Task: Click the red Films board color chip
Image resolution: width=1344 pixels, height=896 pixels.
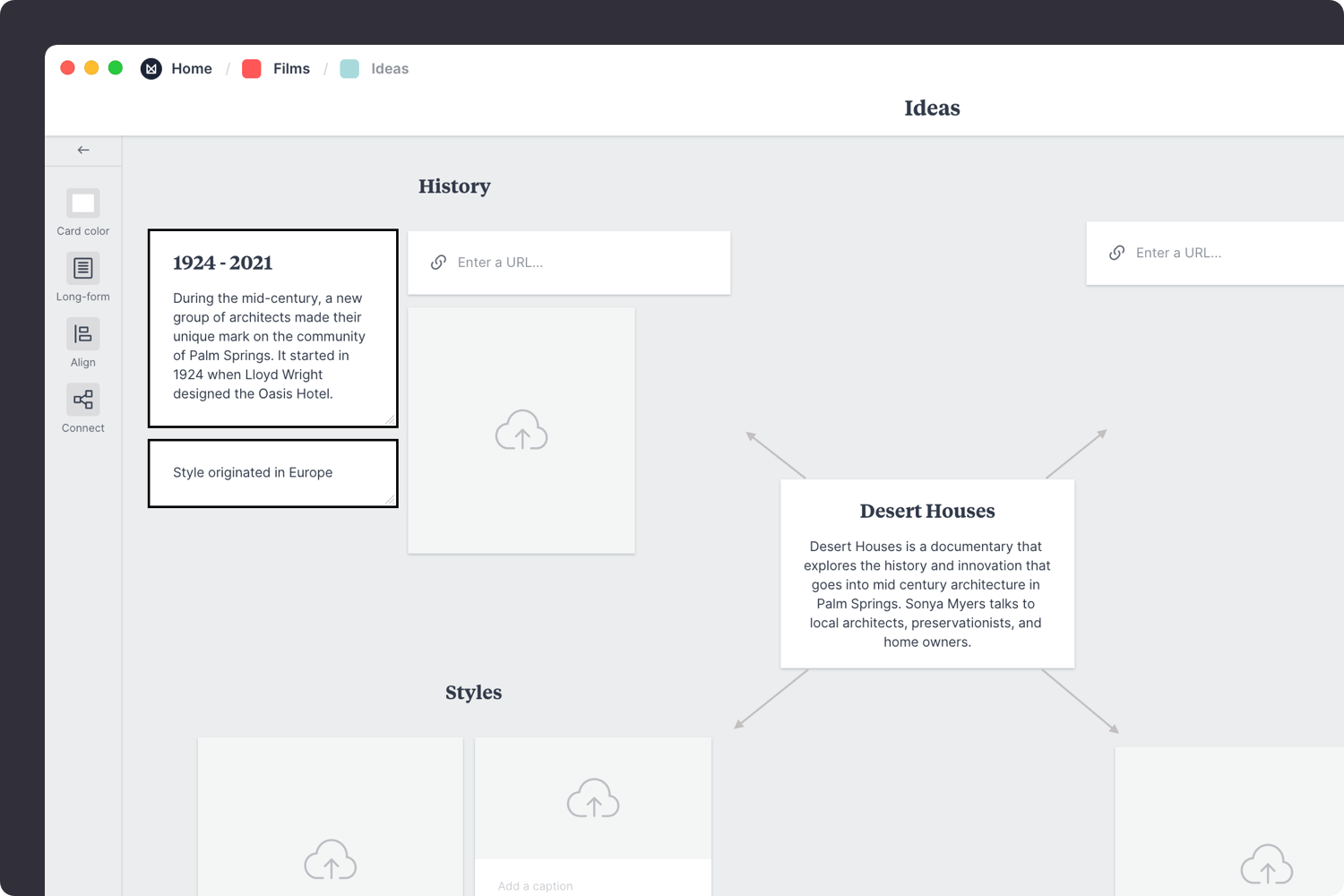Action: [250, 68]
